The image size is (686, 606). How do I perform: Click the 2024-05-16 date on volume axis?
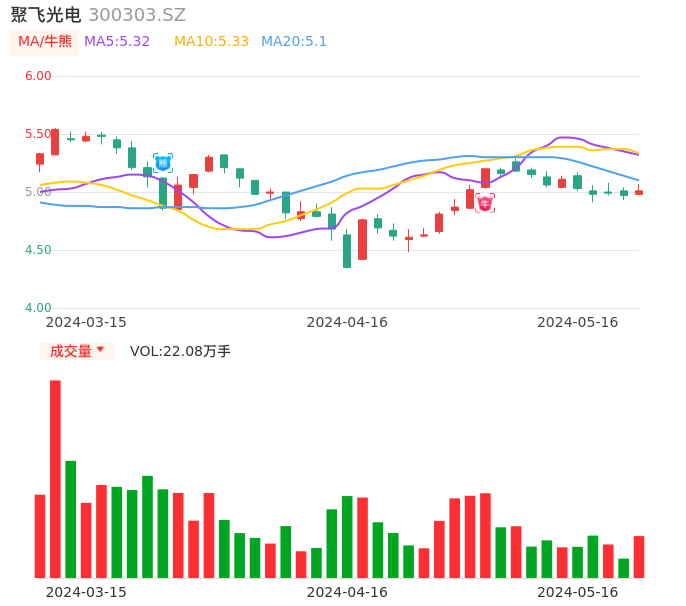[578, 592]
